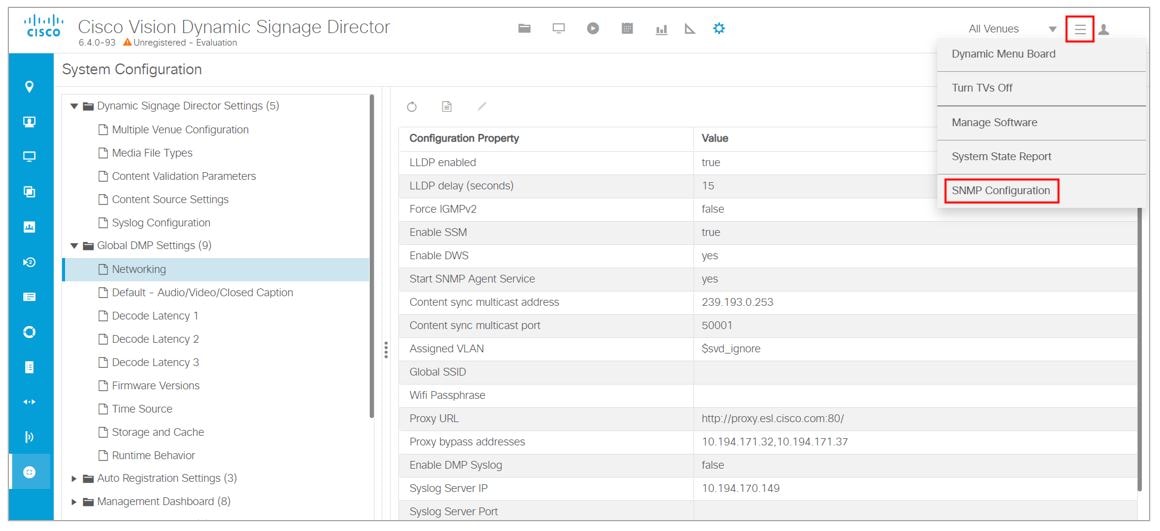Open the All Venues dropdown
This screenshot has height=531, width=1160.
[1013, 29]
